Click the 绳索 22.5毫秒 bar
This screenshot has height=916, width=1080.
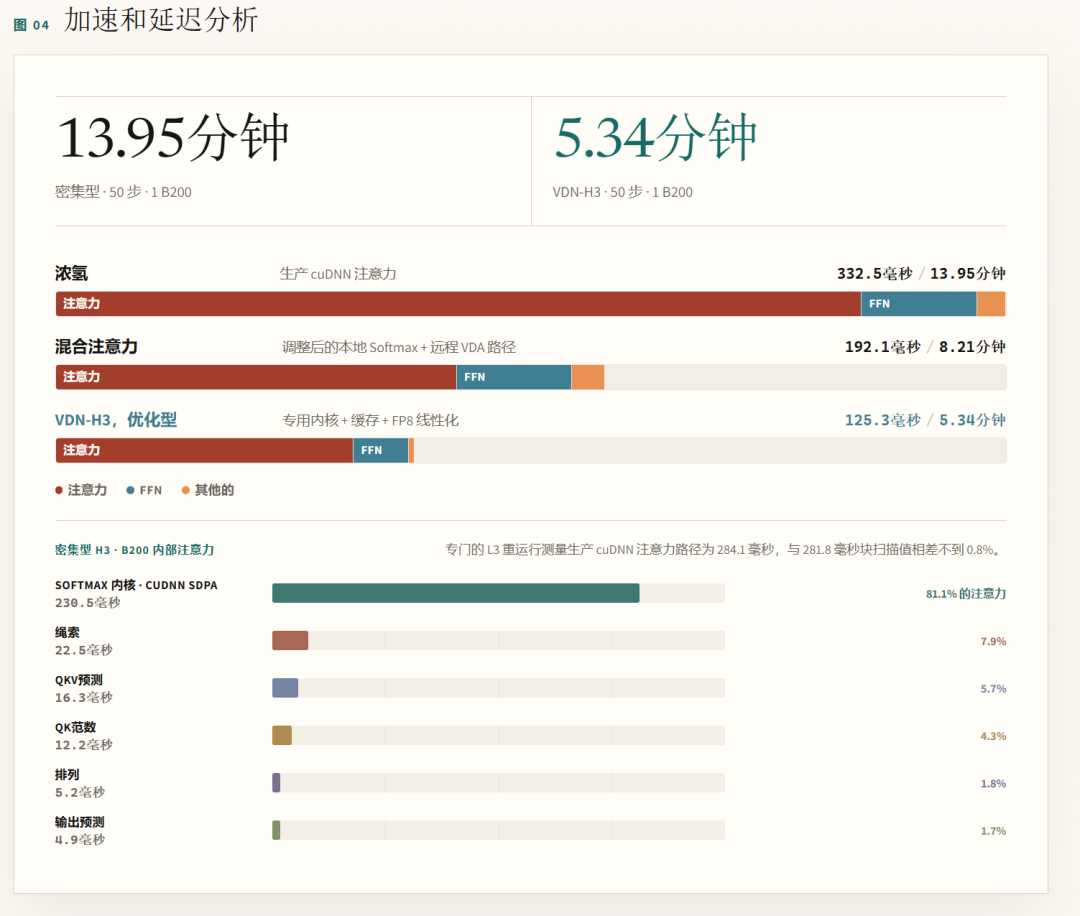(x=290, y=641)
